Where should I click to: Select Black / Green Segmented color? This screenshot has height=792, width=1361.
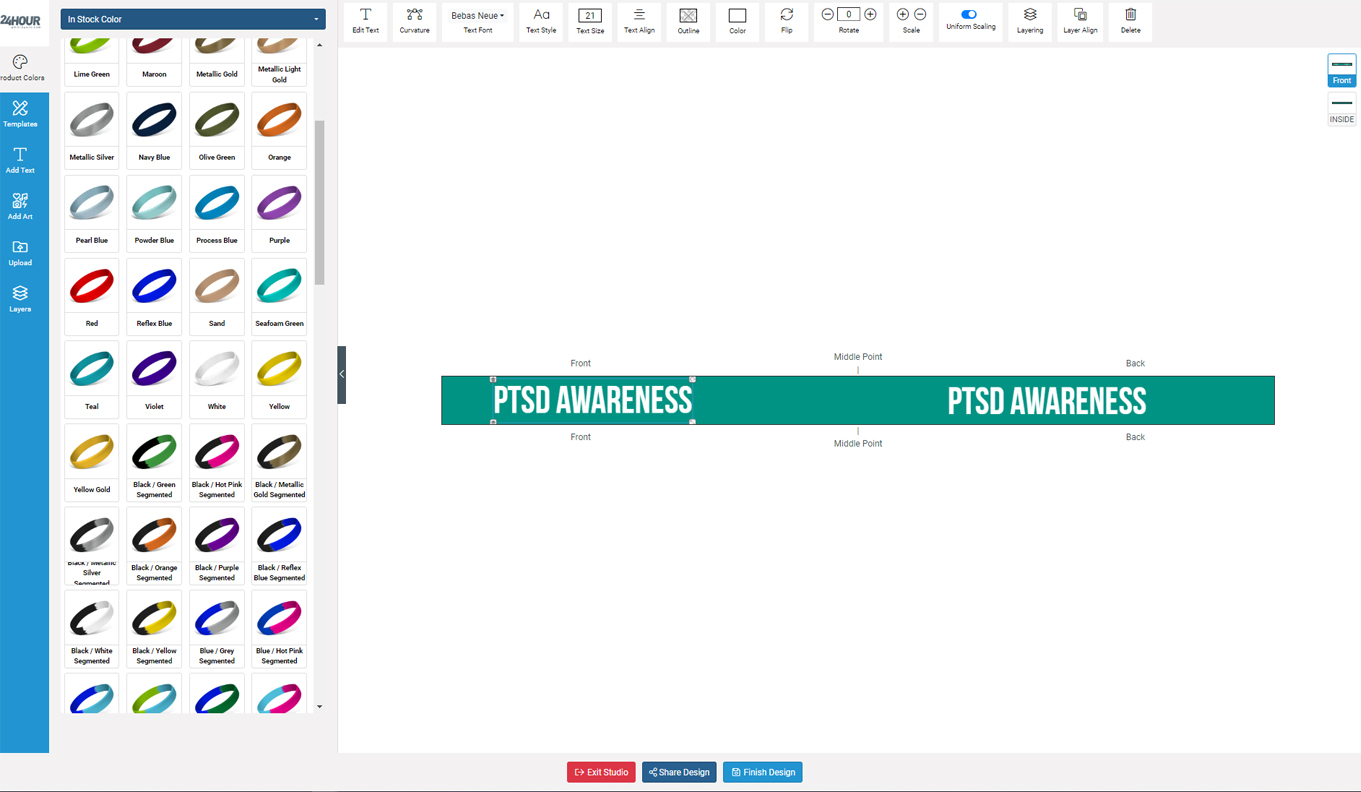pyautogui.click(x=154, y=462)
